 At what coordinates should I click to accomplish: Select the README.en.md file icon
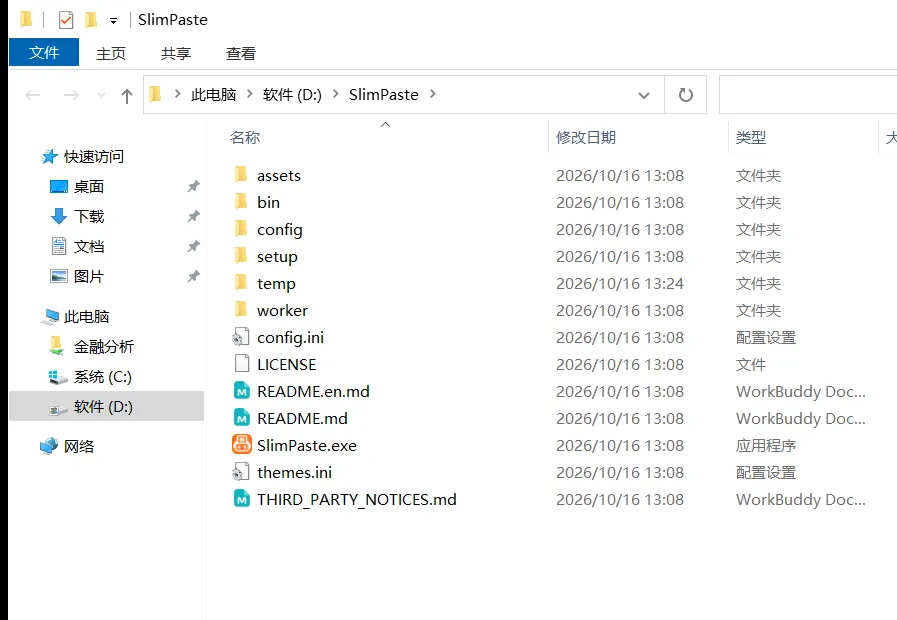pyautogui.click(x=242, y=391)
